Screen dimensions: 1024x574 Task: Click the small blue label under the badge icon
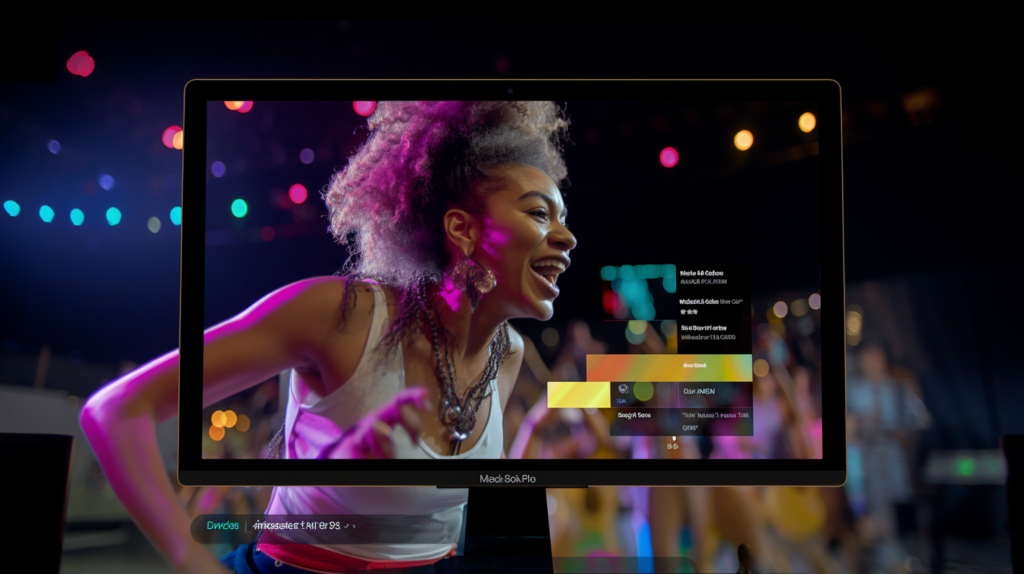point(620,402)
